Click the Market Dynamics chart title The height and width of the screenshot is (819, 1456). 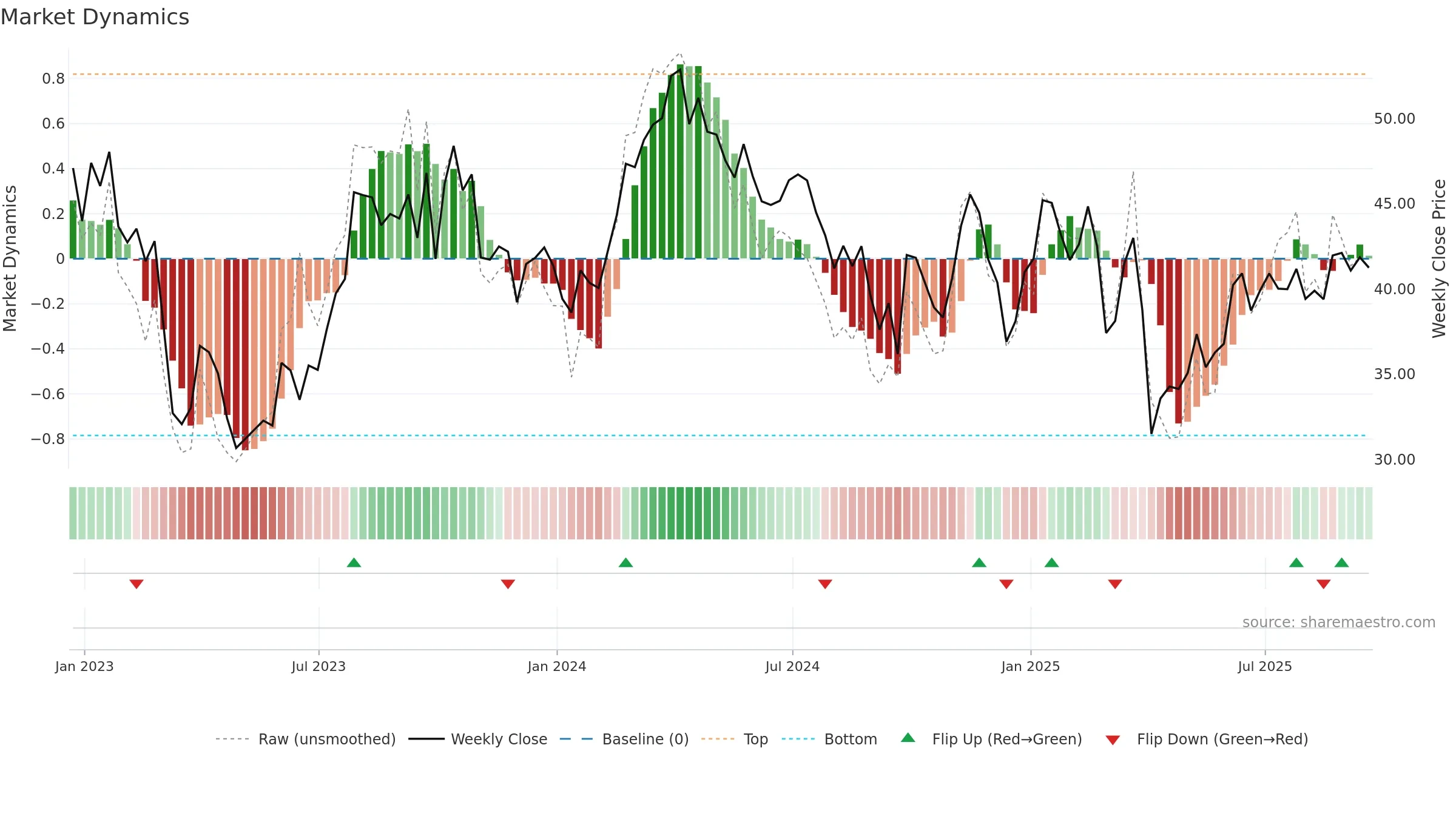tap(95, 17)
